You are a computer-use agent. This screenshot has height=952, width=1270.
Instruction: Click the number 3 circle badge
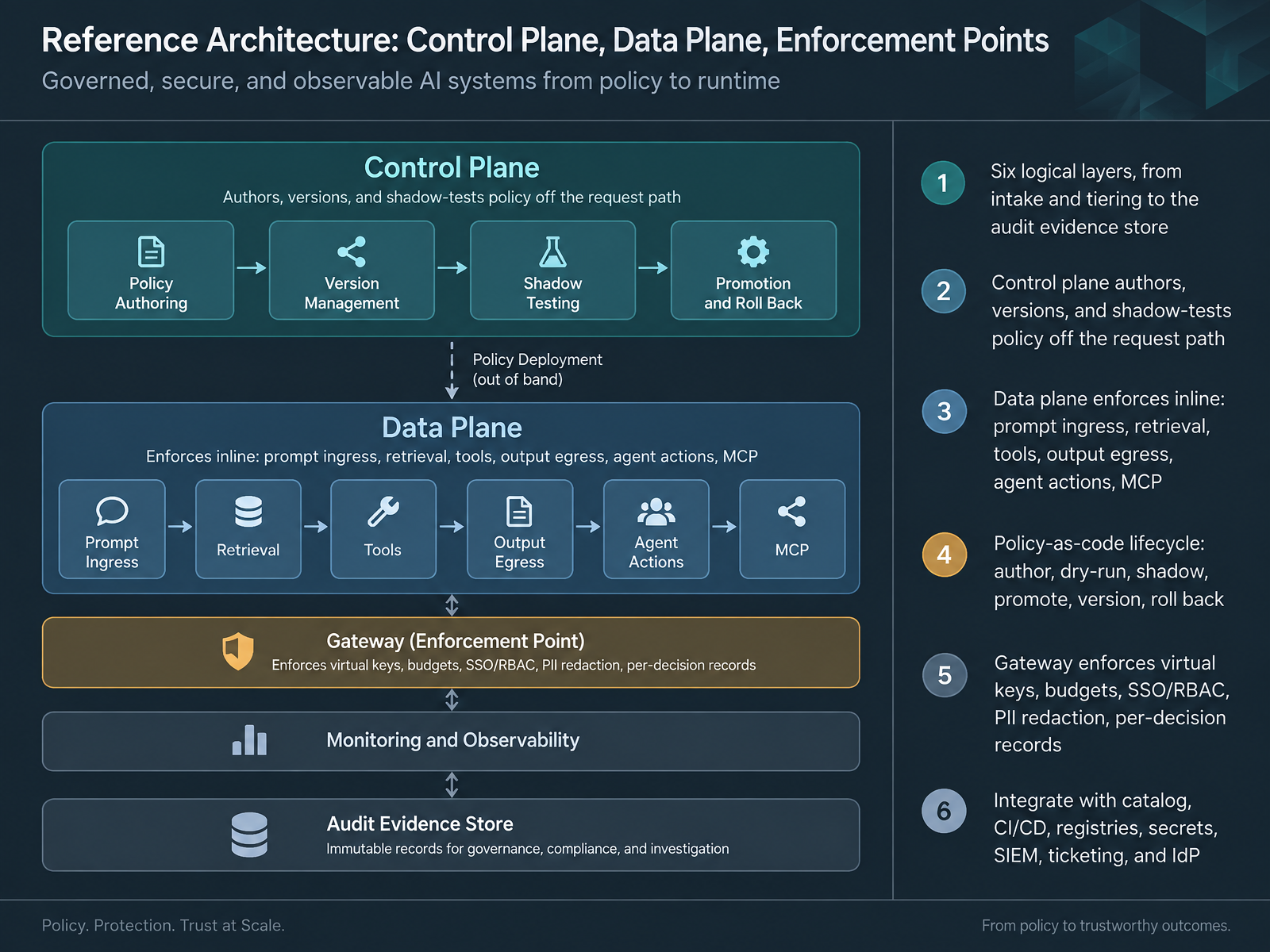944,411
